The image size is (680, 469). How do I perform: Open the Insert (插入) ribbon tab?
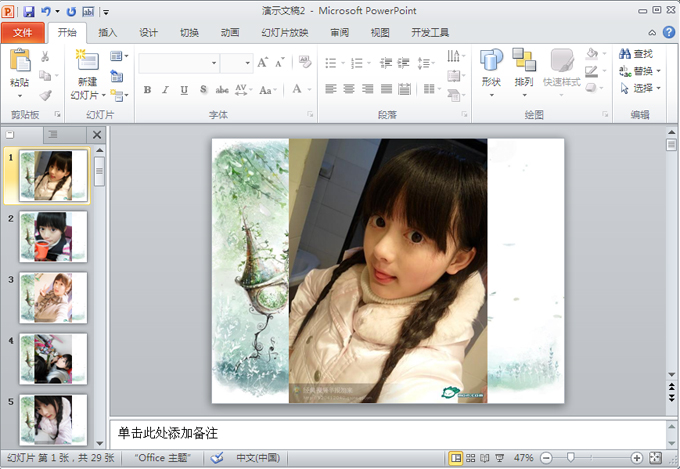[107, 32]
